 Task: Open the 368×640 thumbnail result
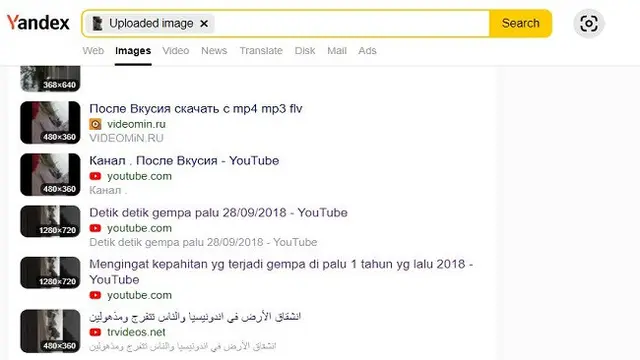click(50, 79)
